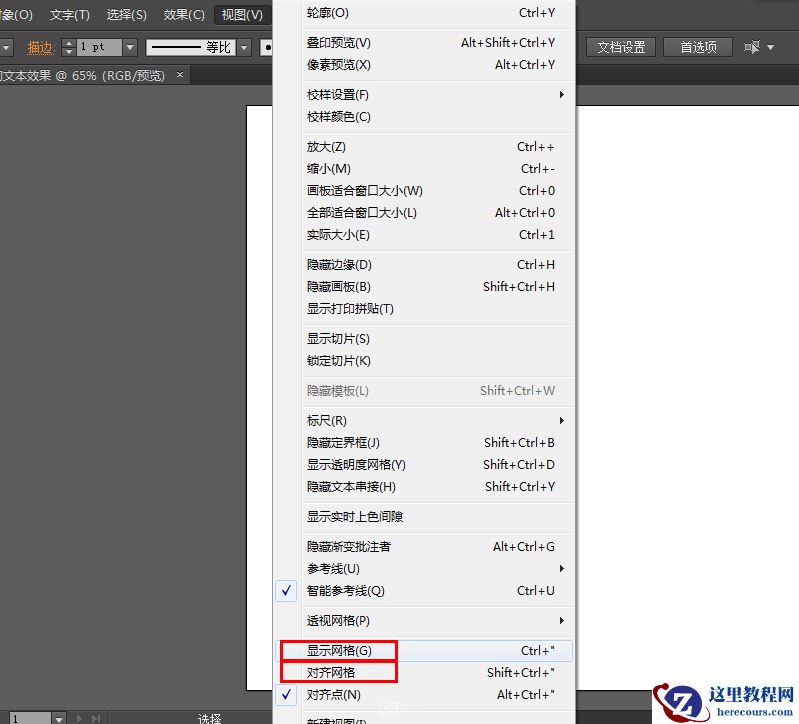
Task: Click 隐藏文本串接(H) menu item
Action: [x=439, y=486]
